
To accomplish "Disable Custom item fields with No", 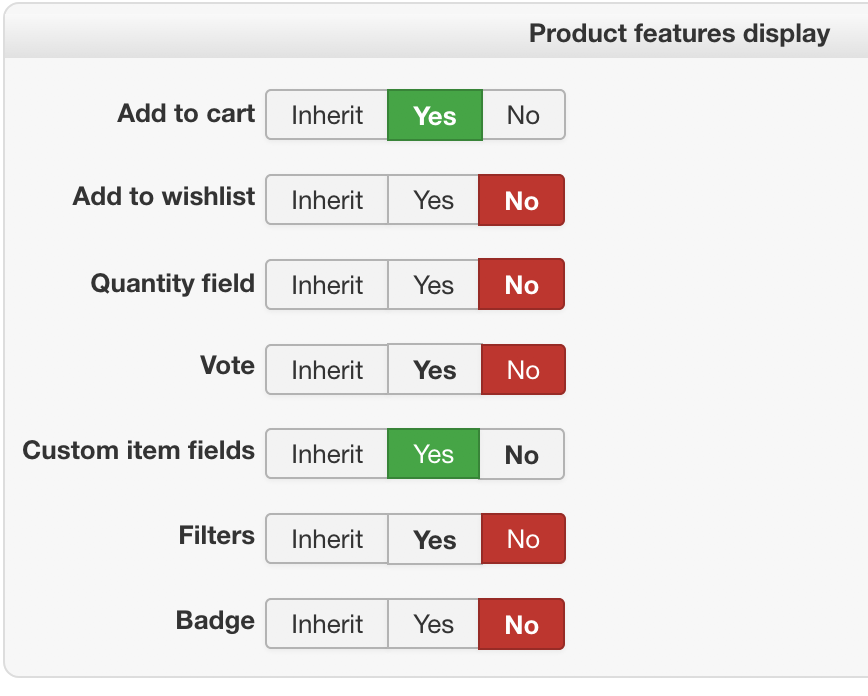I will [x=521, y=454].
